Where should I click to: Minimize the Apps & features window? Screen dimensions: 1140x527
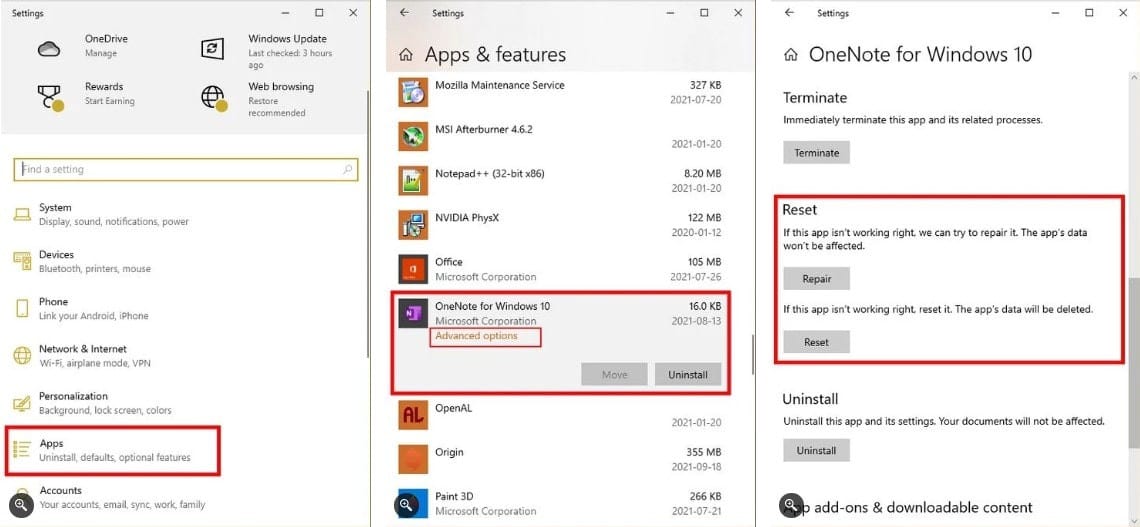(x=670, y=13)
